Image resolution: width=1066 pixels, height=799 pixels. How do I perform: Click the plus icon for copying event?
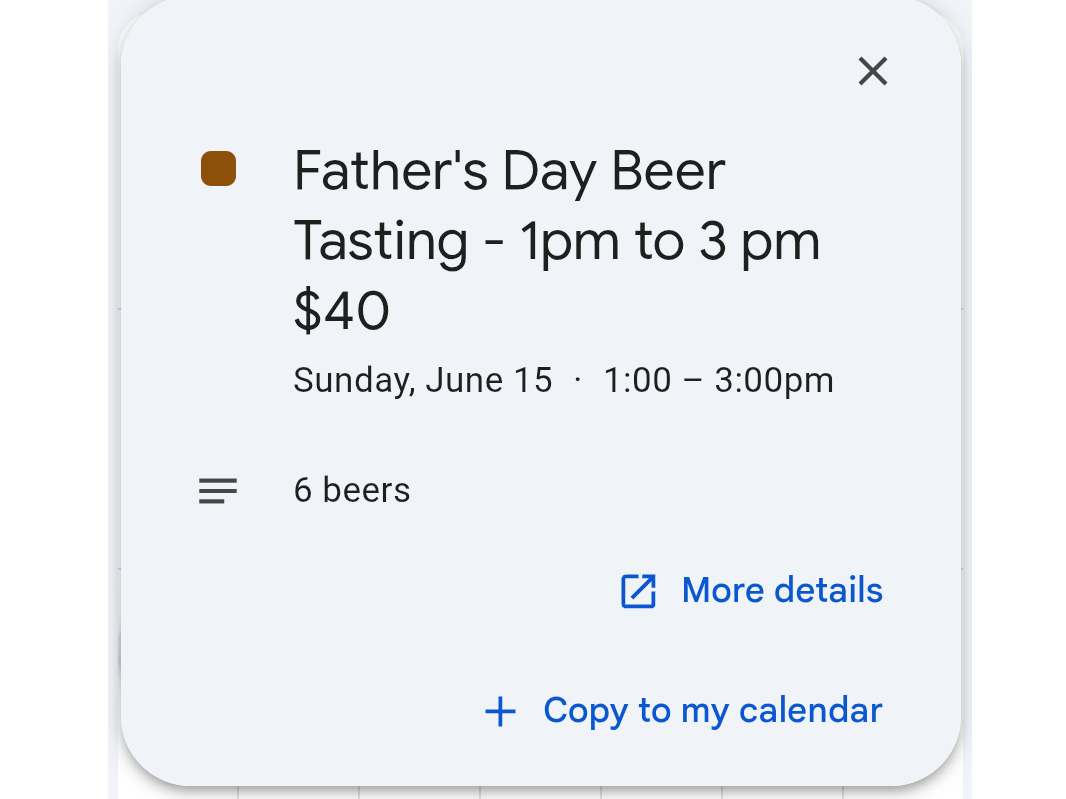(x=500, y=711)
